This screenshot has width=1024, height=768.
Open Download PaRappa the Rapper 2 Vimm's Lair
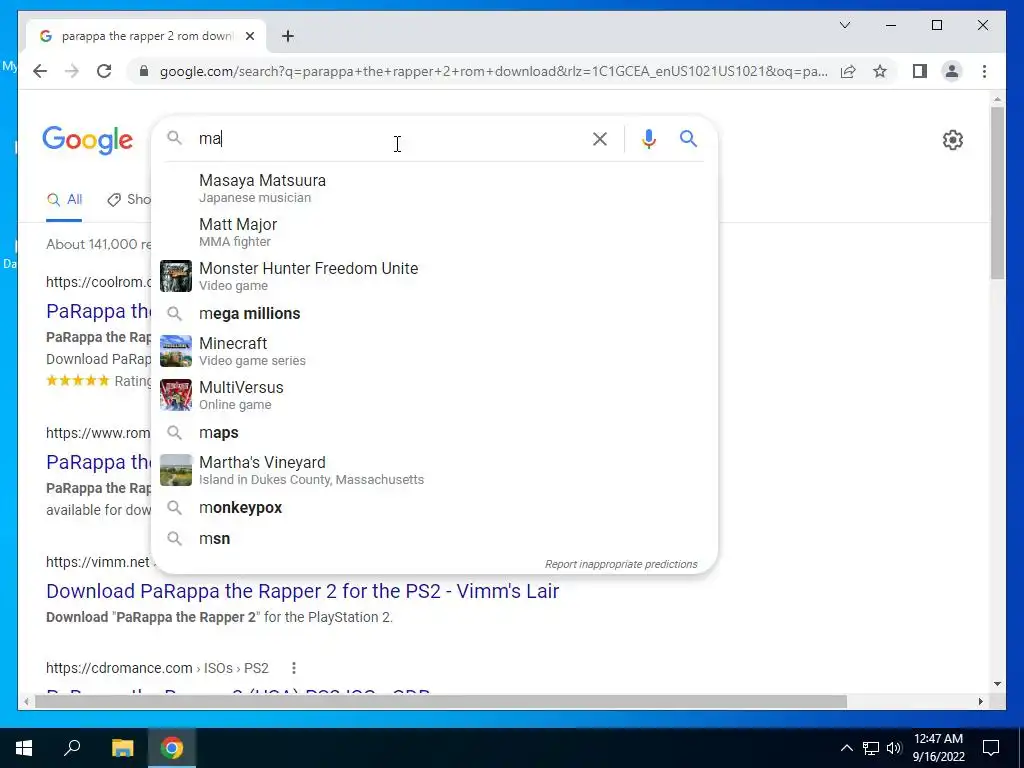pos(302,591)
